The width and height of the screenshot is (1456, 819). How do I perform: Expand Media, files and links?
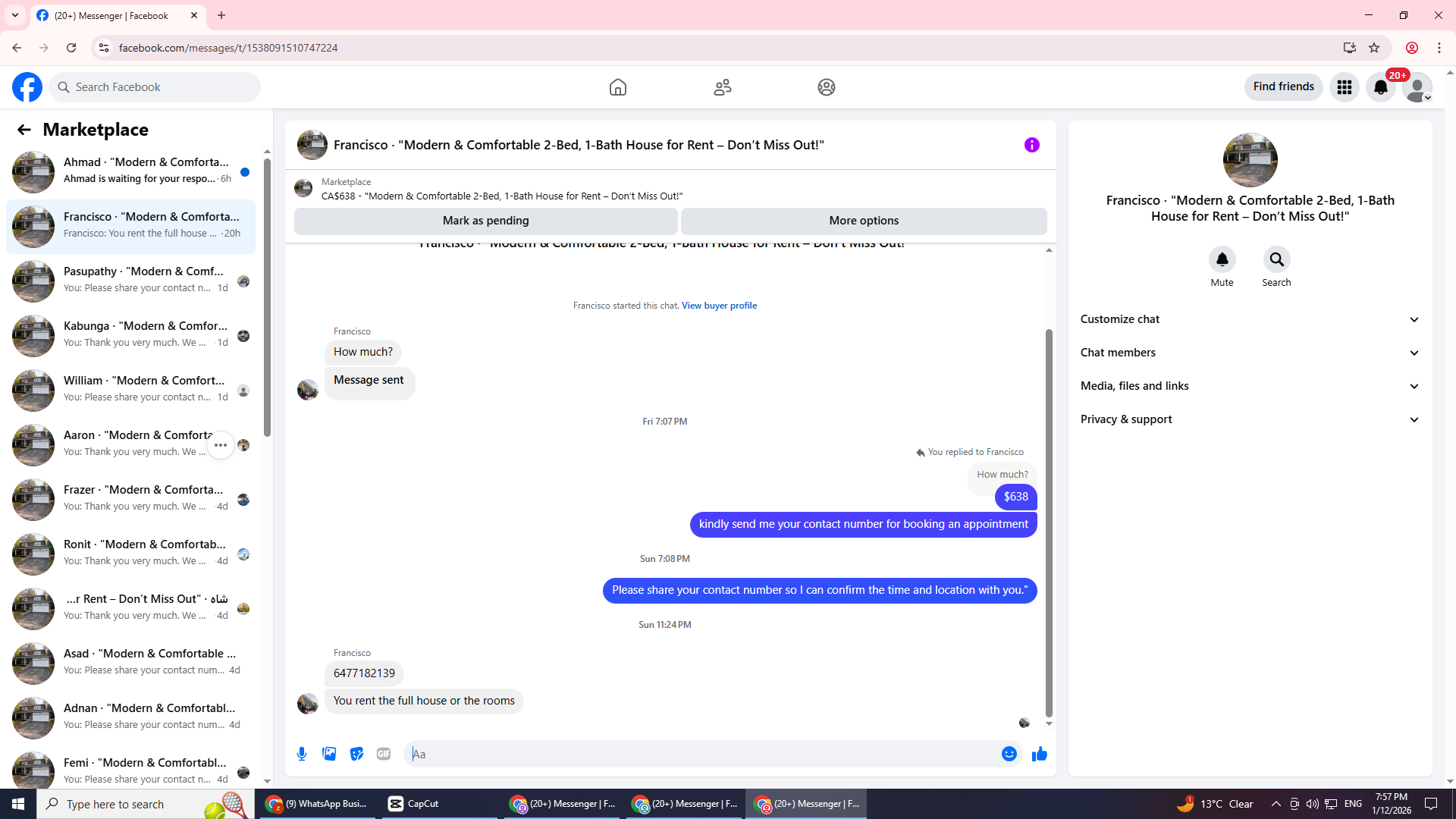1250,386
